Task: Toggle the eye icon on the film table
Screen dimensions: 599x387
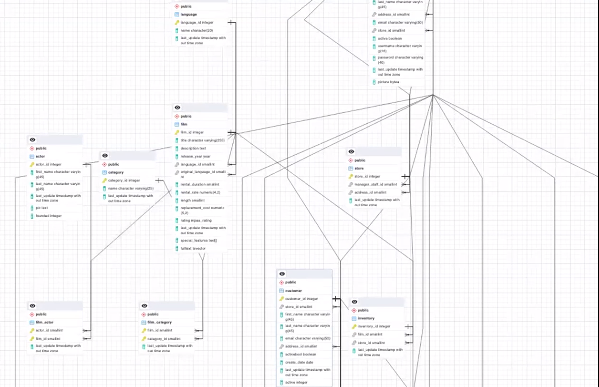Action: pyautogui.click(x=177, y=108)
